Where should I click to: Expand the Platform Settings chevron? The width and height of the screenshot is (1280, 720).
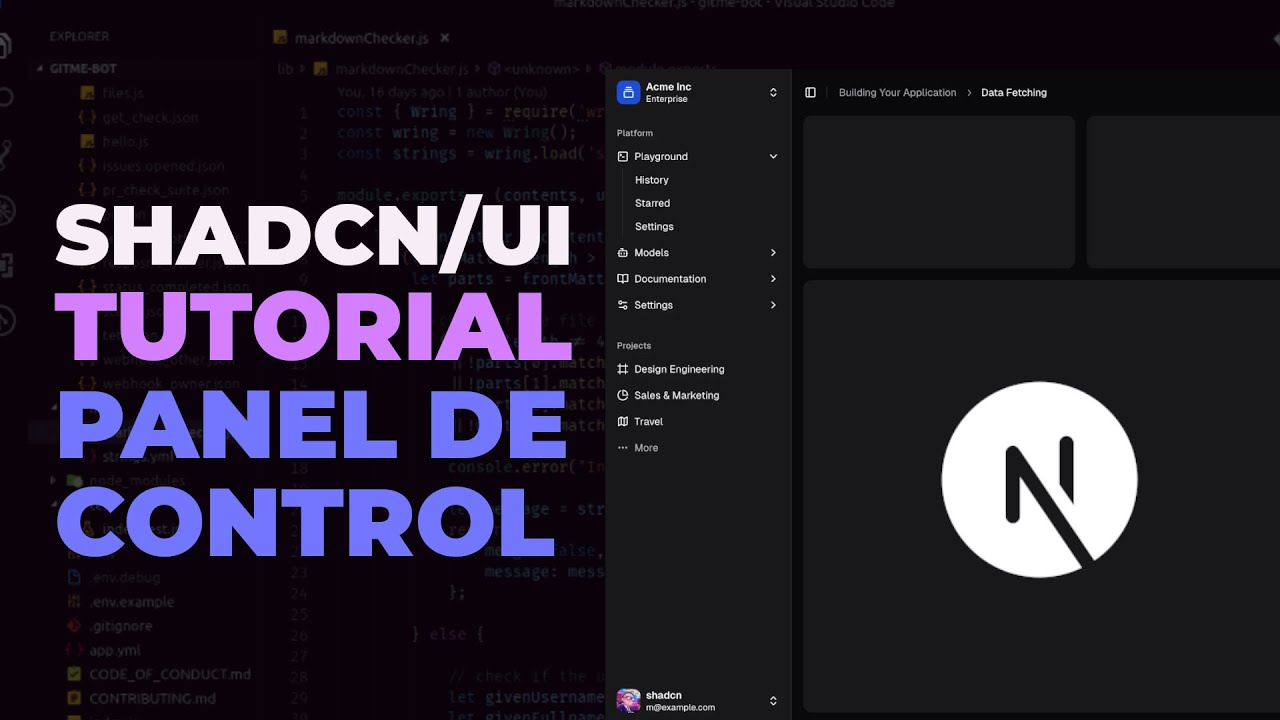coord(773,305)
